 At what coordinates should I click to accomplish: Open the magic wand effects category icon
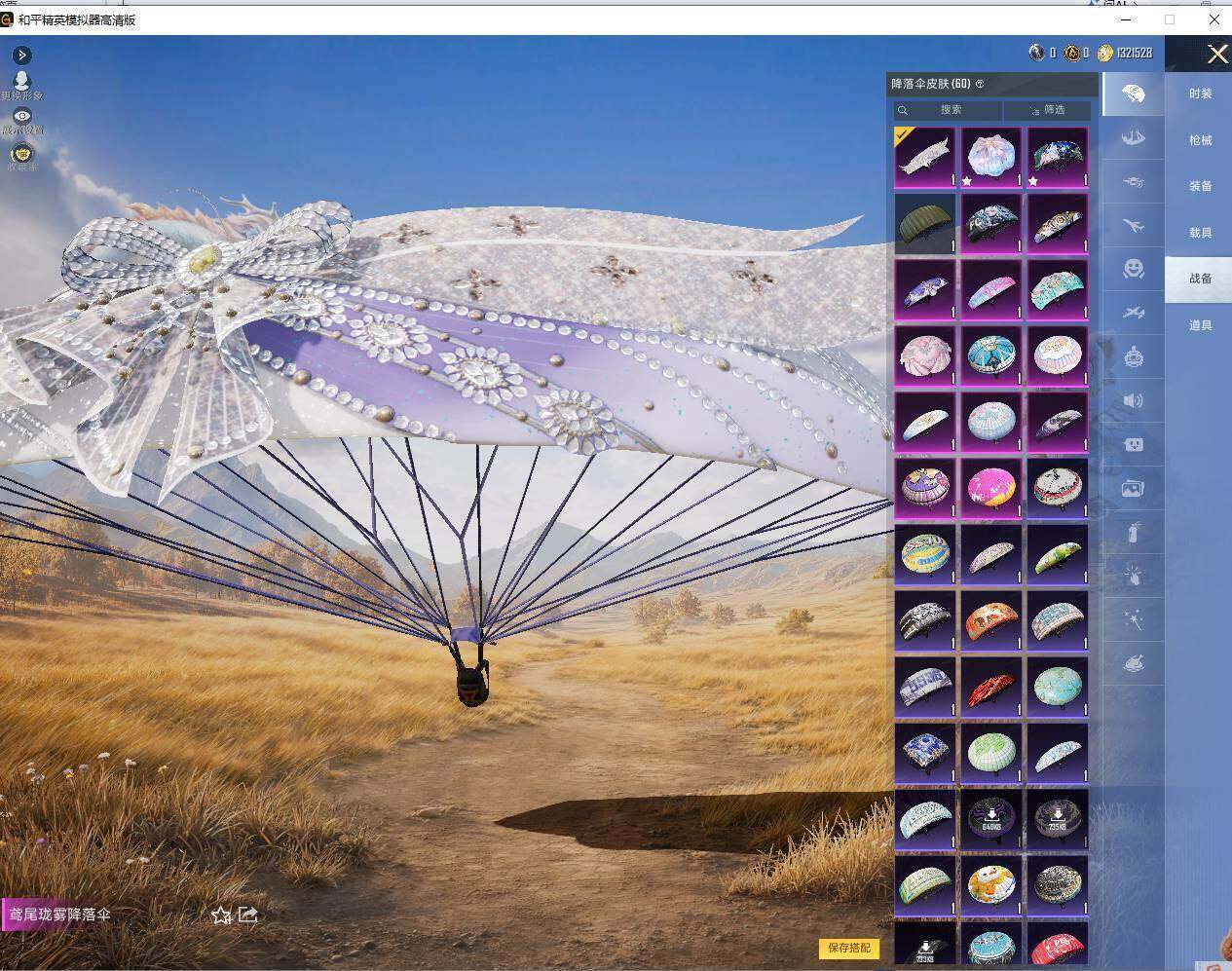pos(1133,619)
